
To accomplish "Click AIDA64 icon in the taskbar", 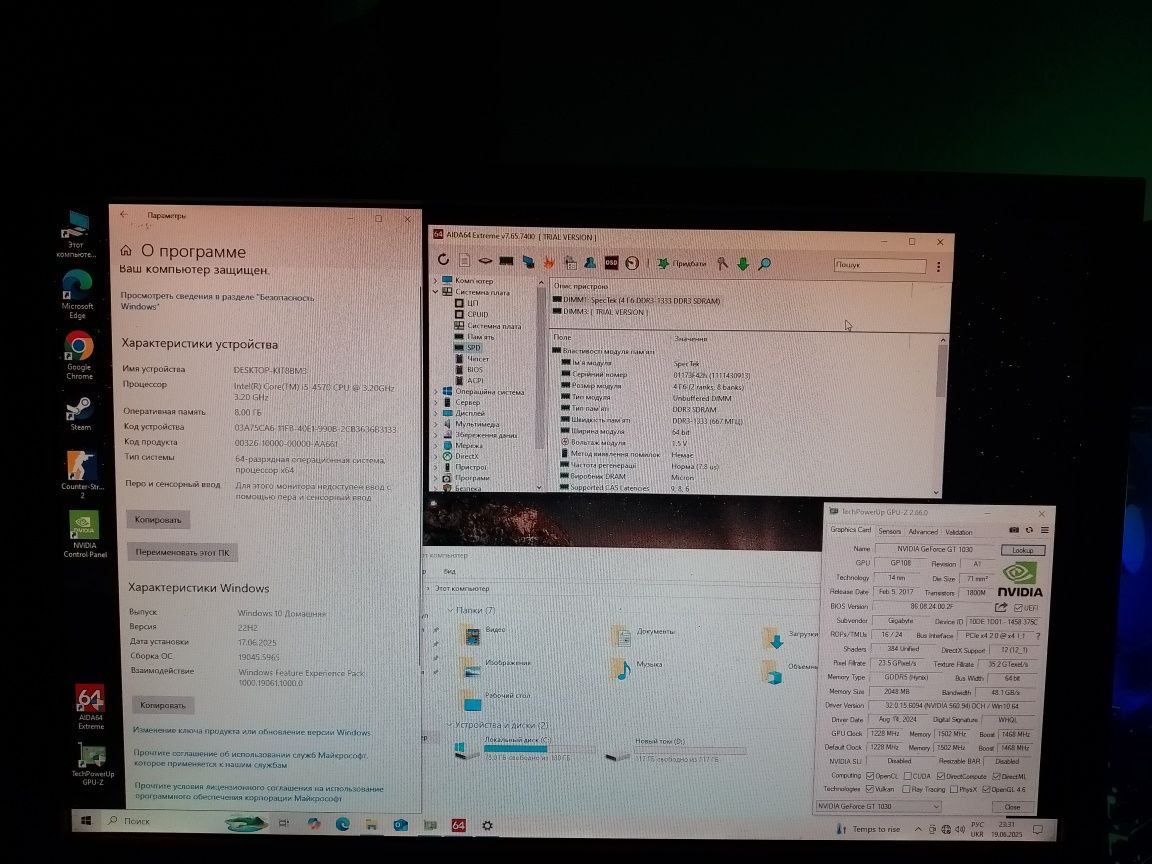I will point(458,825).
